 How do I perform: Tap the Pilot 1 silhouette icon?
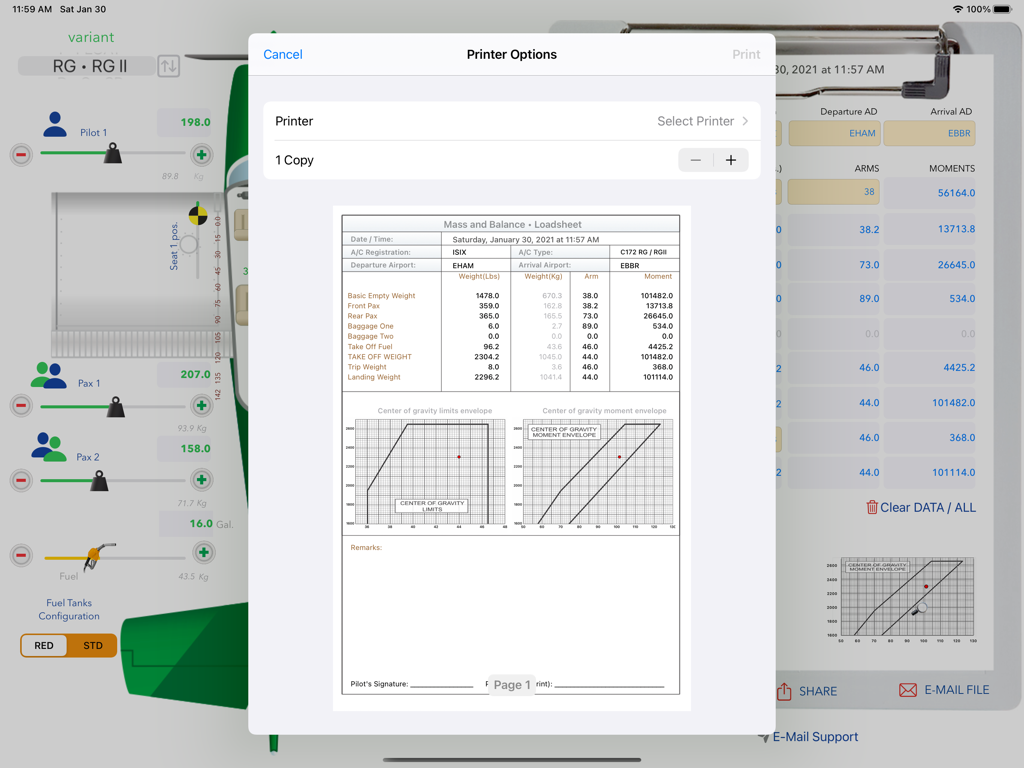coord(56,125)
